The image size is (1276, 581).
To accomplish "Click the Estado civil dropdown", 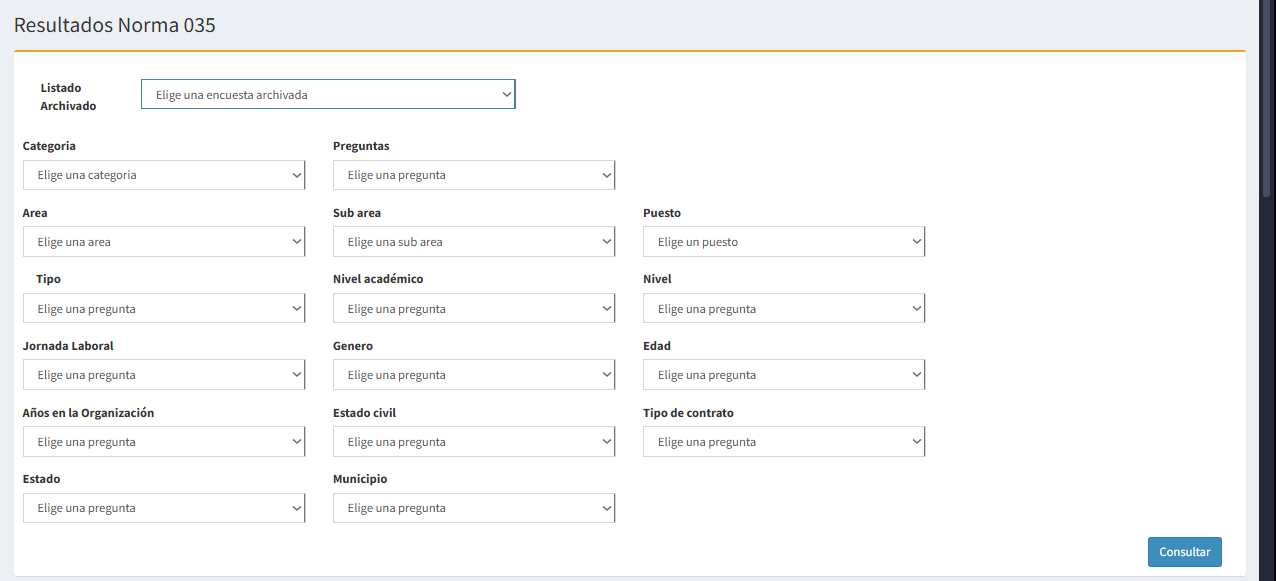I will pyautogui.click(x=474, y=442).
